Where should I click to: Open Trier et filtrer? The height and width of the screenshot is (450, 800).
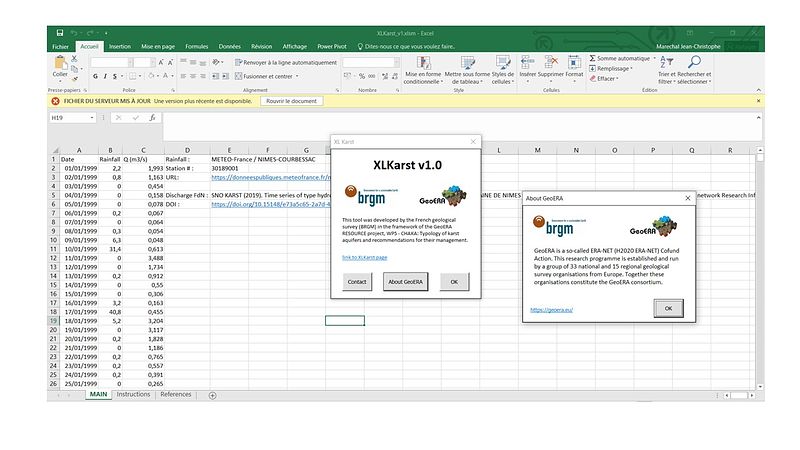click(666, 70)
